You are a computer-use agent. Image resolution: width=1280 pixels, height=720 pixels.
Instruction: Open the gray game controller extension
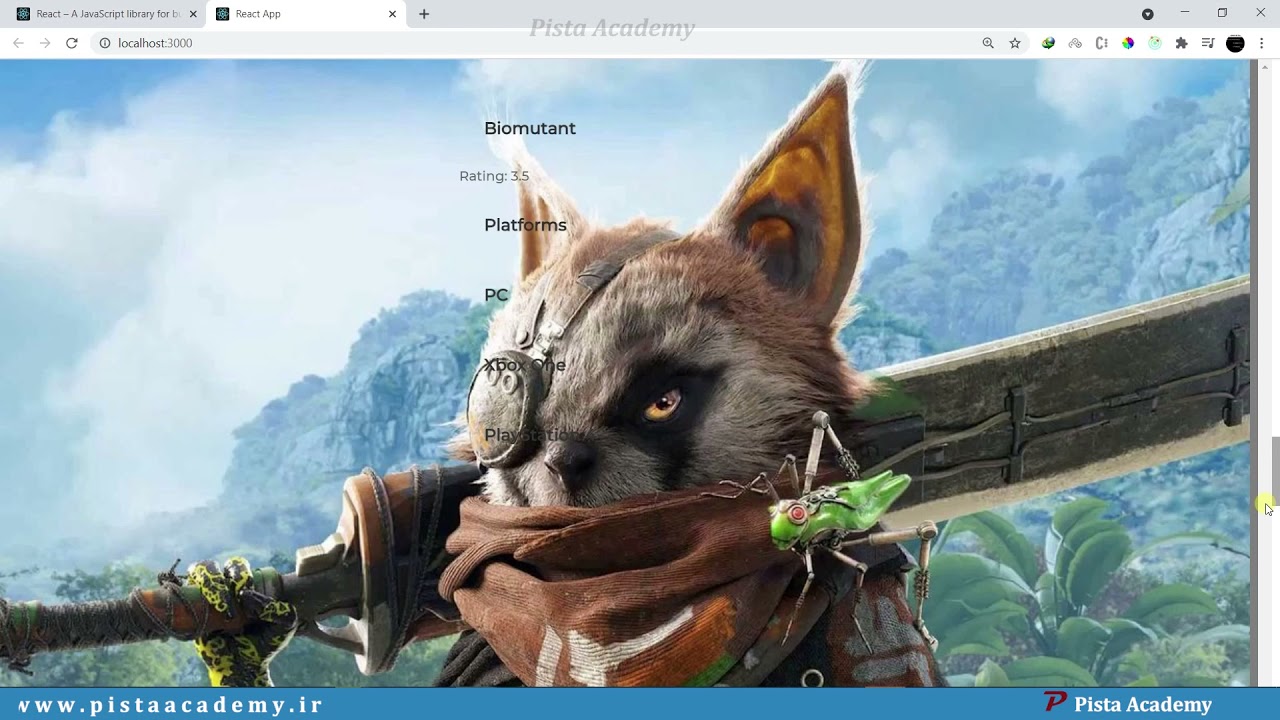pos(1075,43)
